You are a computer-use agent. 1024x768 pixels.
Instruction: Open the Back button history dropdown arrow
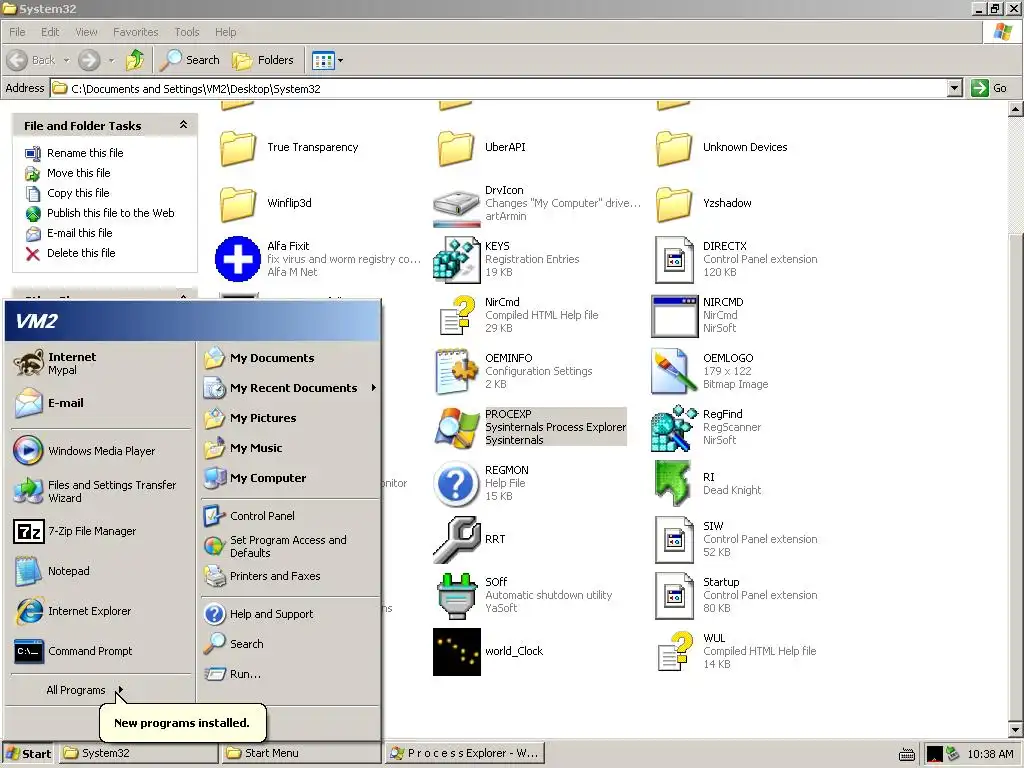point(66,61)
